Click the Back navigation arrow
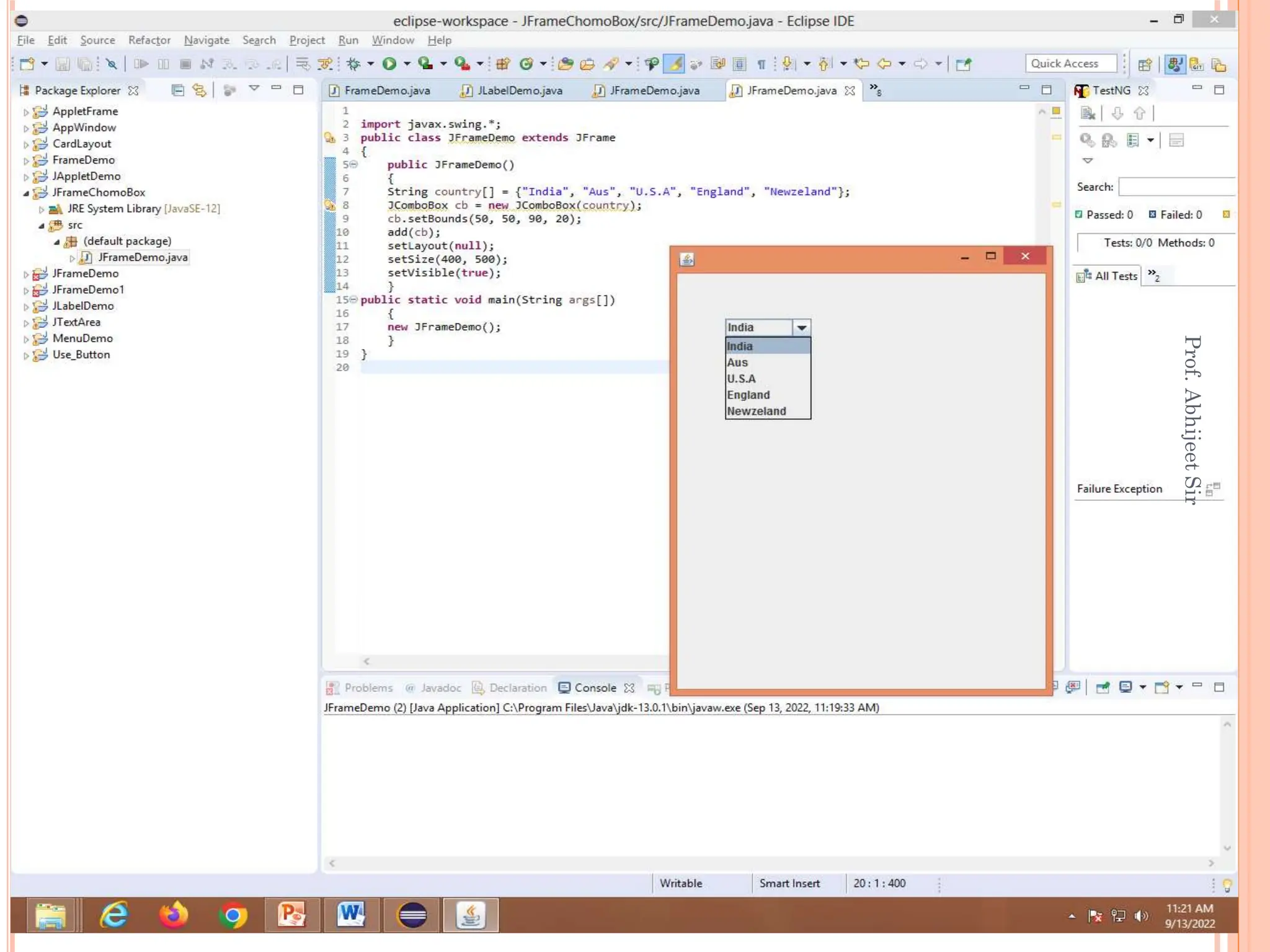1270x952 pixels. pyautogui.click(x=884, y=64)
